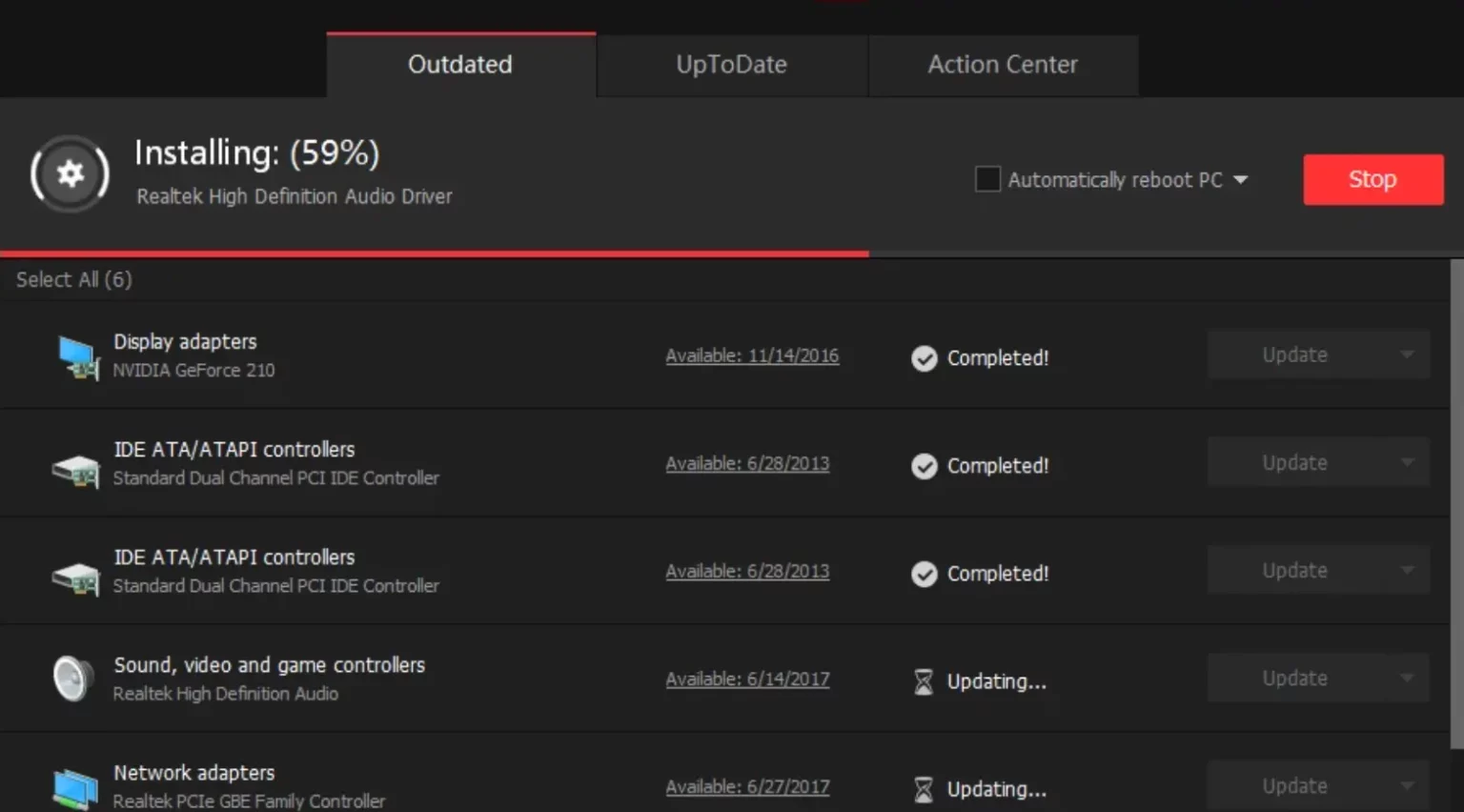Open Available: 6/14/2017 driver link
Viewport: 1464px width, 812px height.
[x=747, y=679]
